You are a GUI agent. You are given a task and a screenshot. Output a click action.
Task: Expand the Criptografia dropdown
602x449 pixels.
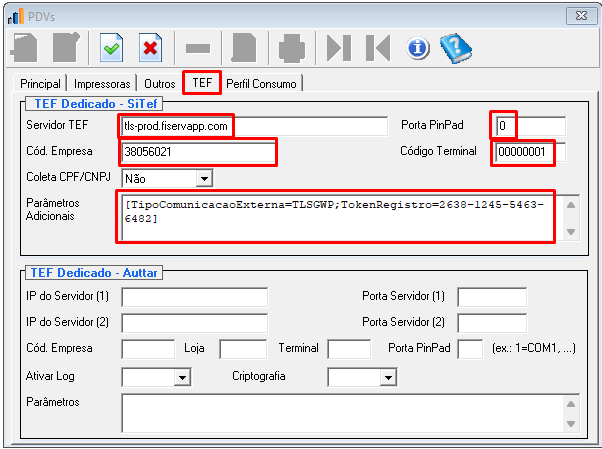[388, 378]
